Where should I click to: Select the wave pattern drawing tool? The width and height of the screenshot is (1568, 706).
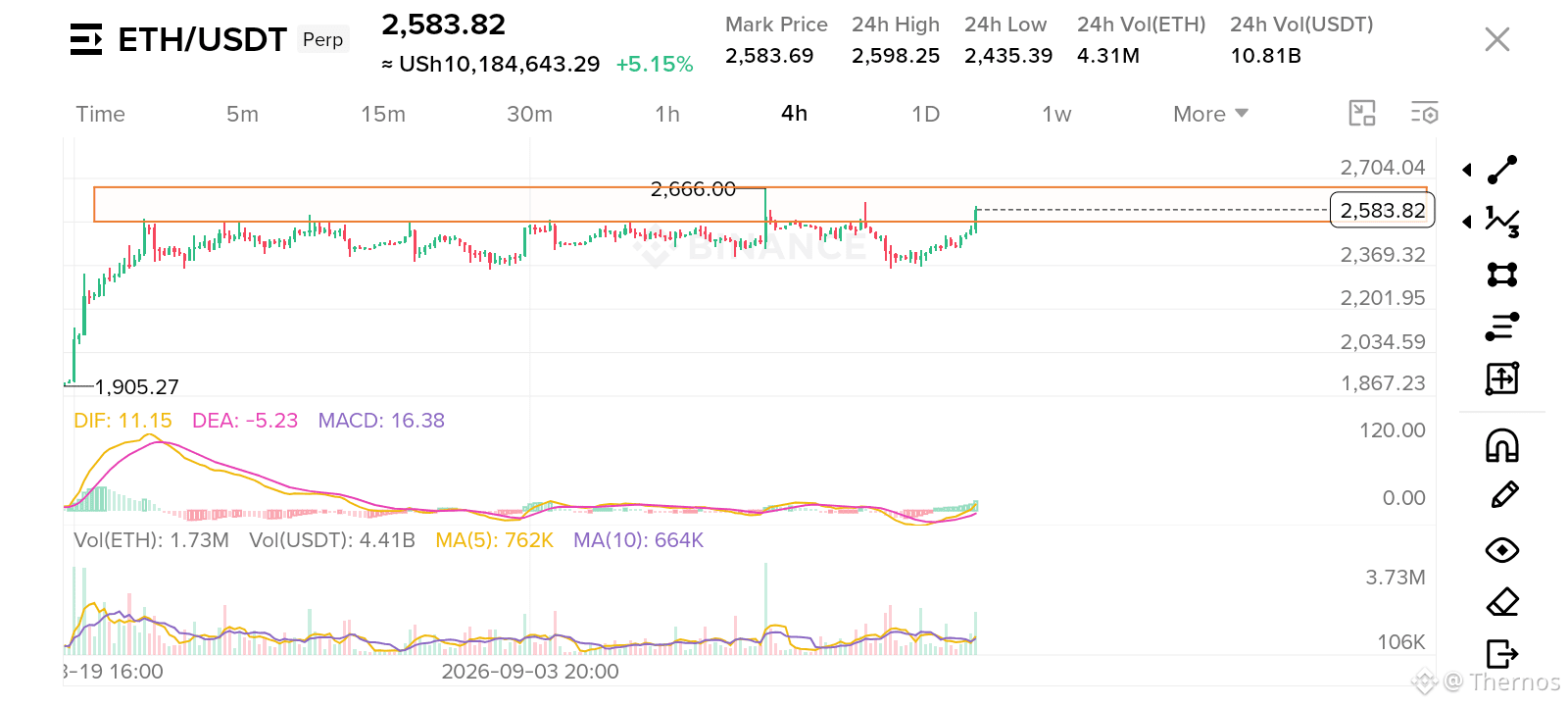click(x=1502, y=222)
